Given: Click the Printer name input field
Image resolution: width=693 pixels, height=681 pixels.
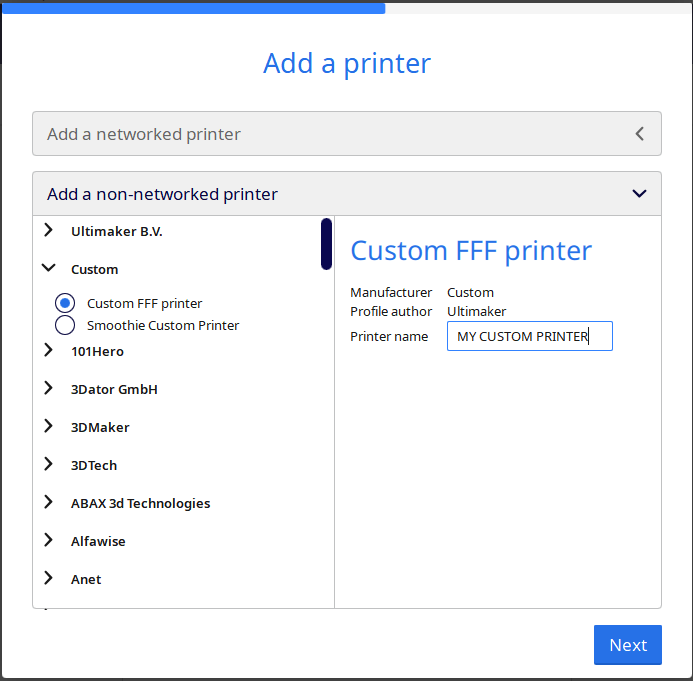Looking at the screenshot, I should click(529, 336).
